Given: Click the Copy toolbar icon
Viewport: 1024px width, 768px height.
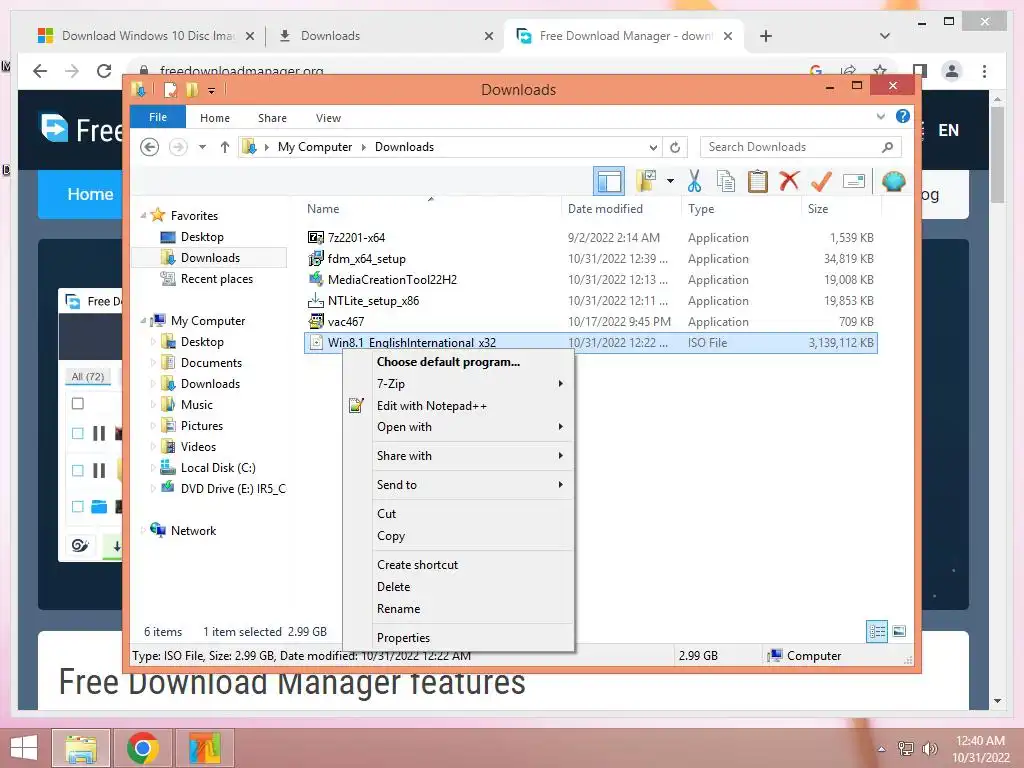Looking at the screenshot, I should [726, 181].
